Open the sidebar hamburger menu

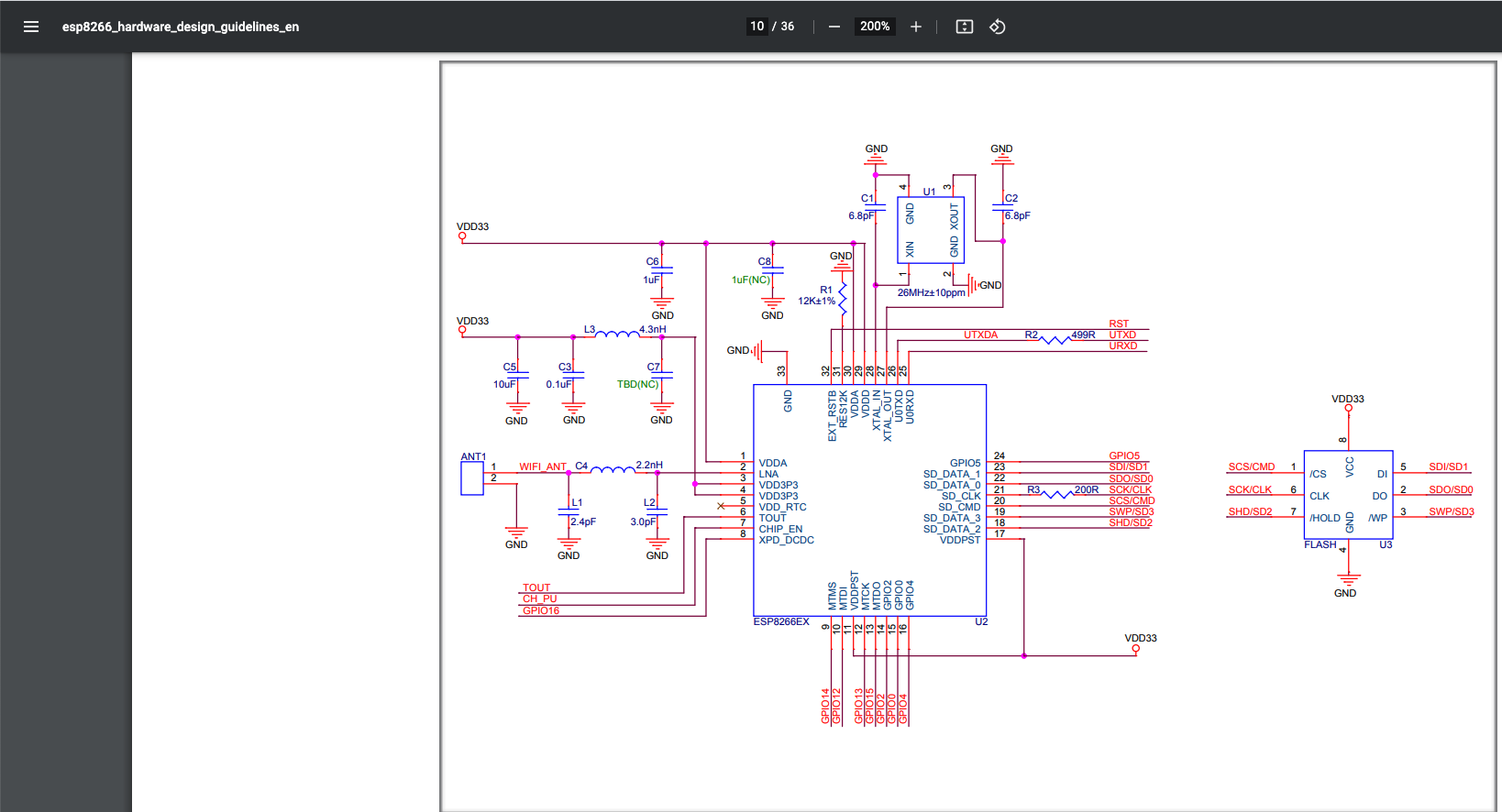point(31,27)
